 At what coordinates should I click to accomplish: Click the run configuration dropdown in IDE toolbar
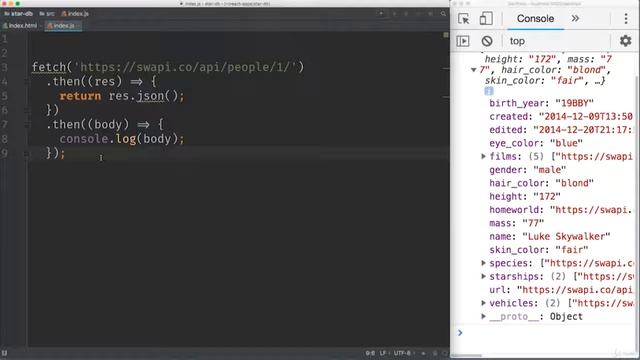(x=381, y=14)
